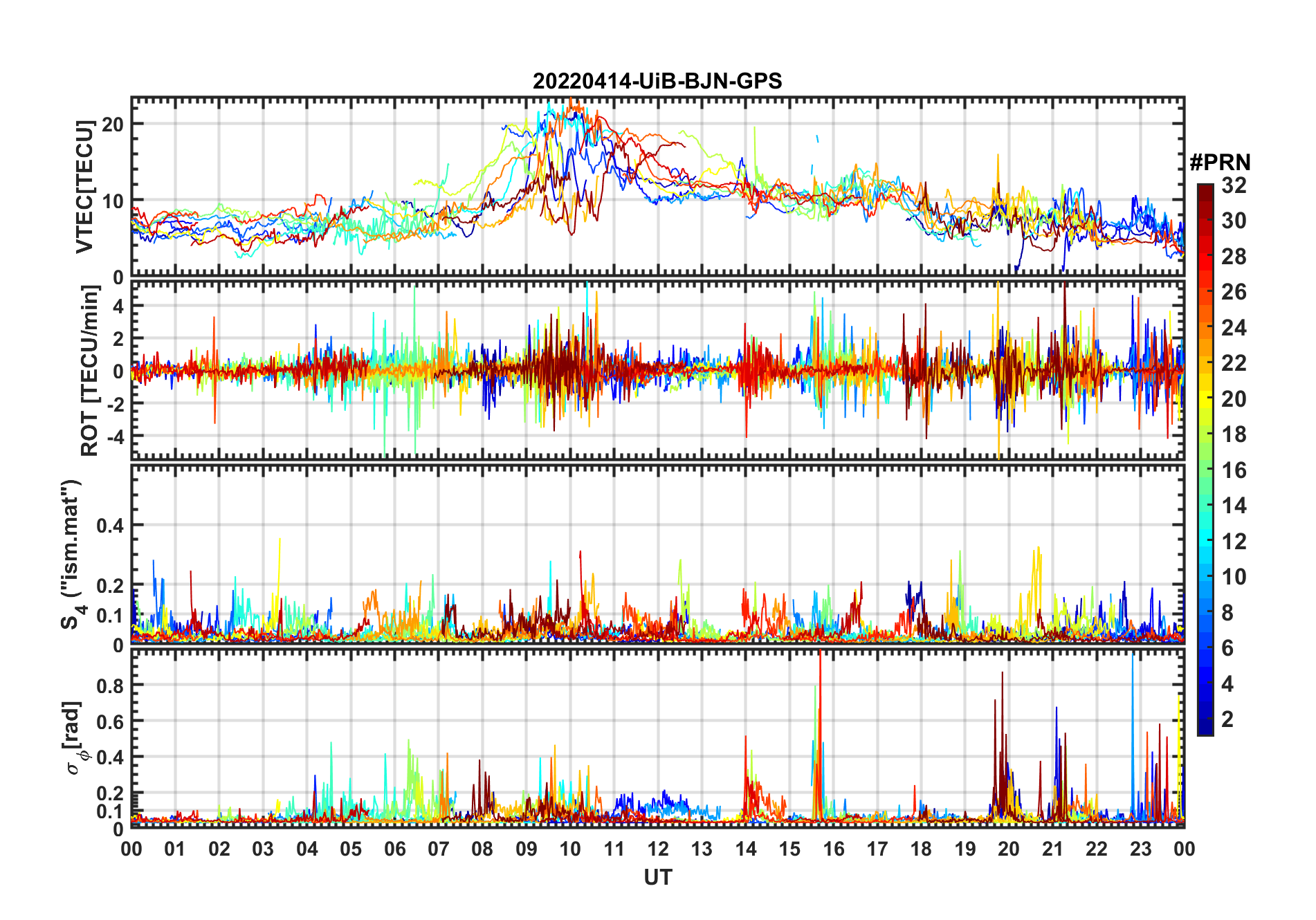Image resolution: width=1316 pixels, height=920 pixels.
Task: Click colorbar tick label 30
Action: click(1234, 221)
